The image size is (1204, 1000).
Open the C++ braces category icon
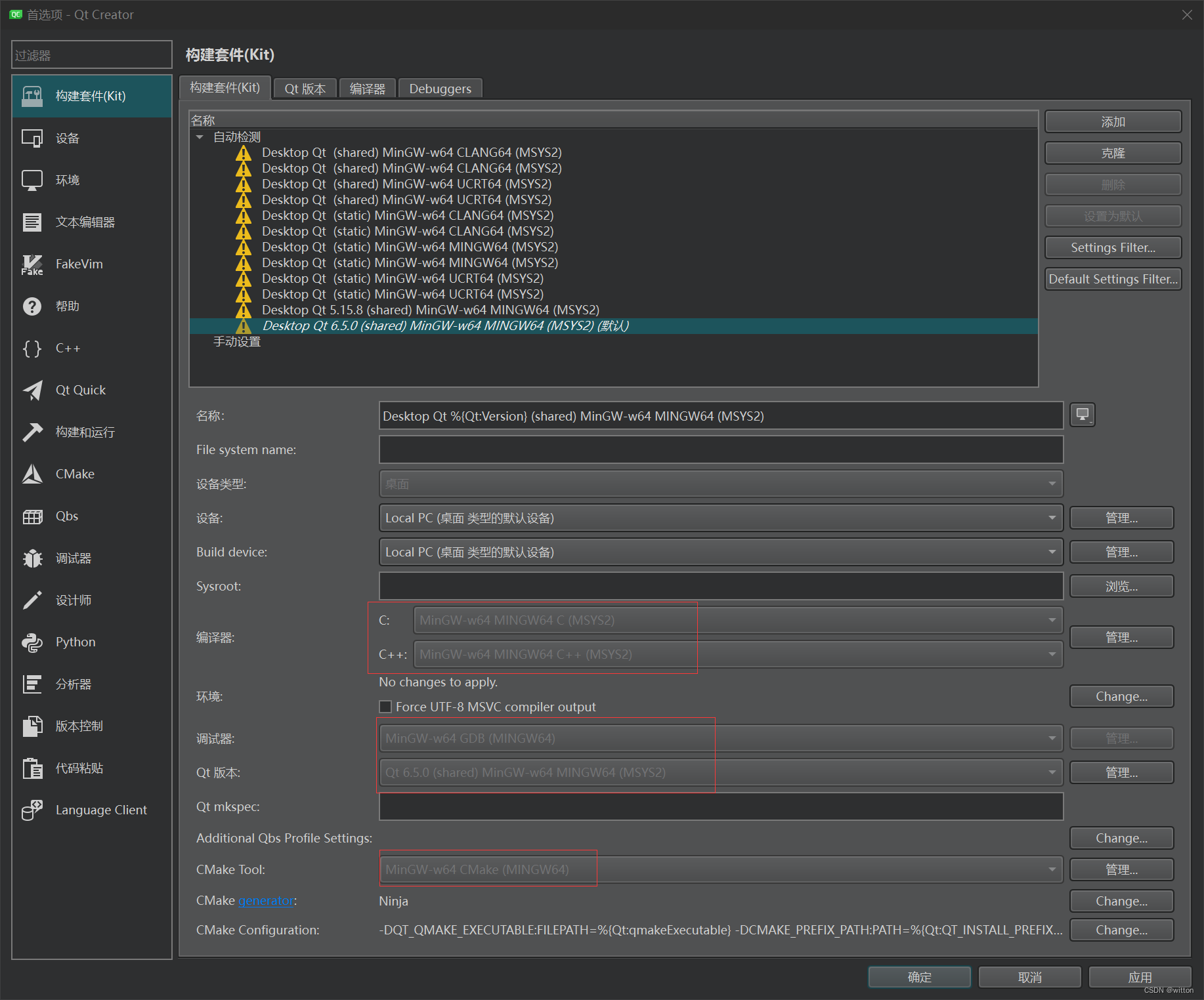pos(32,348)
